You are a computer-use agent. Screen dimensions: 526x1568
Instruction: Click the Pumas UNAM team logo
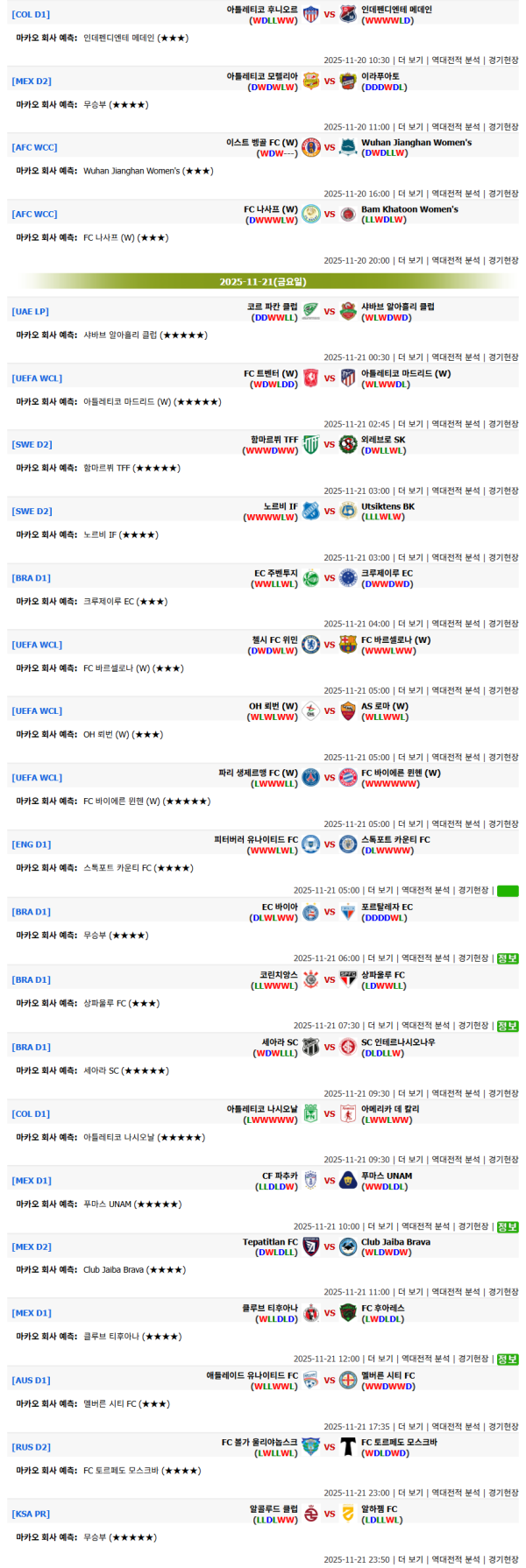tap(348, 1181)
